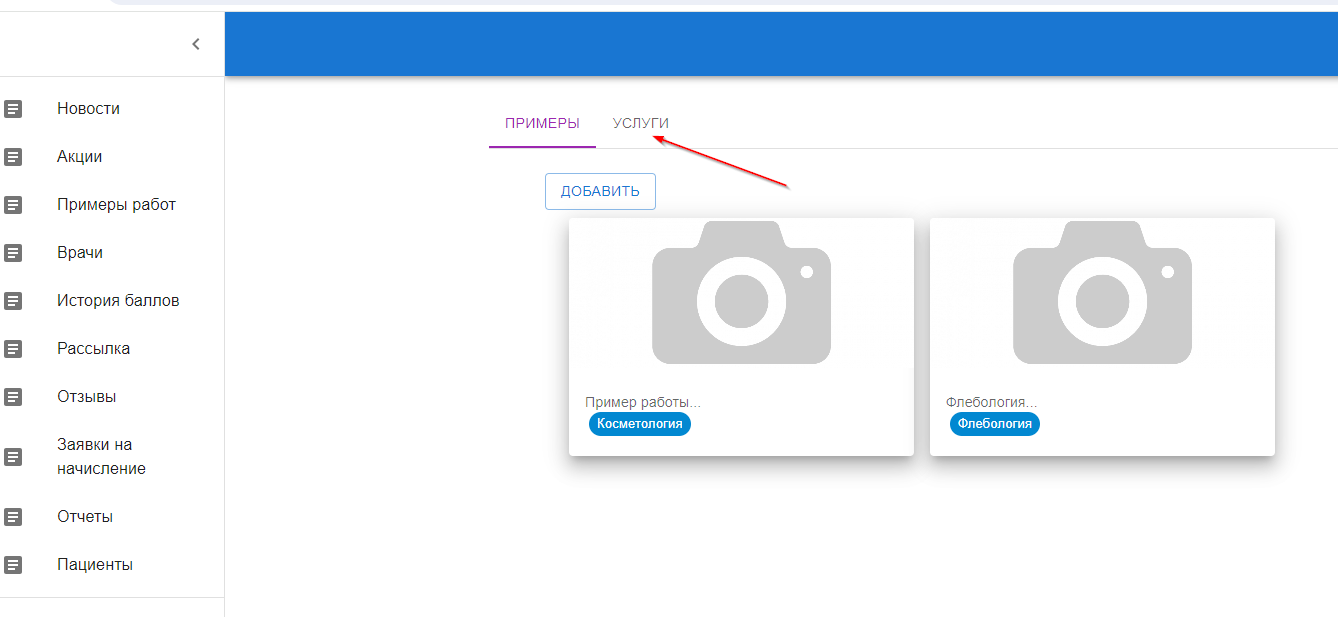
Task: Open the Пример работы card photo placeholder
Action: pyautogui.click(x=741, y=293)
